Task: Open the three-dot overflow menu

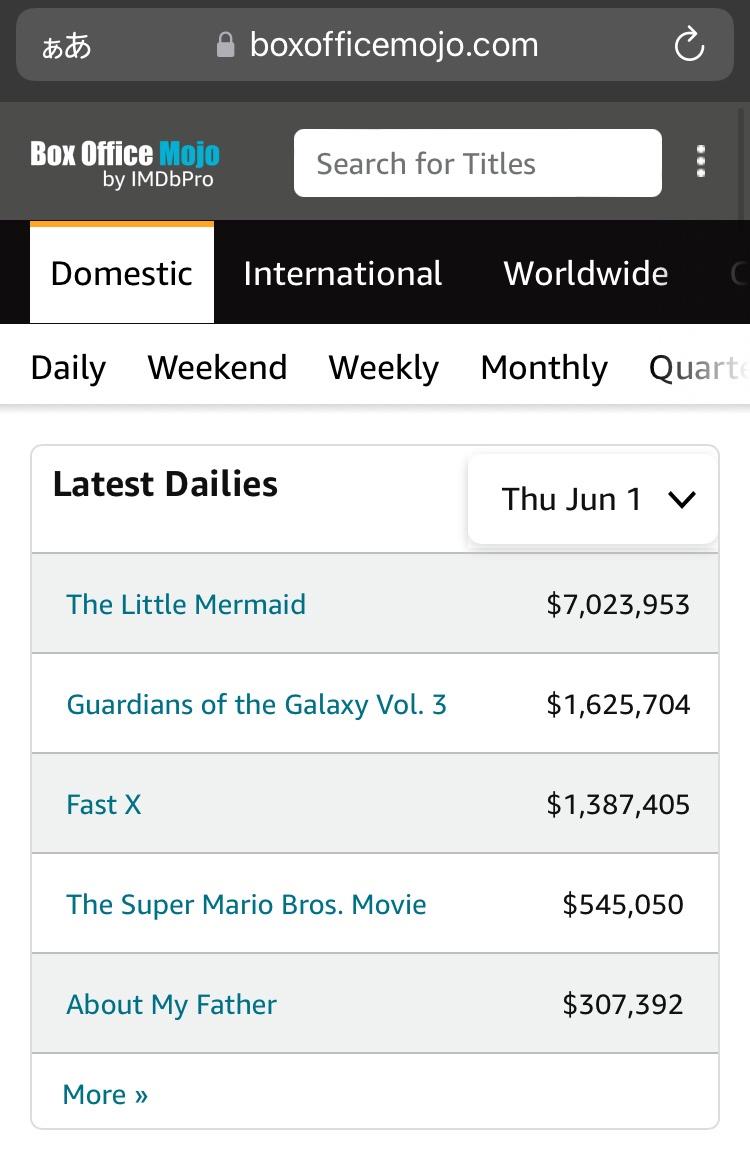Action: (701, 161)
